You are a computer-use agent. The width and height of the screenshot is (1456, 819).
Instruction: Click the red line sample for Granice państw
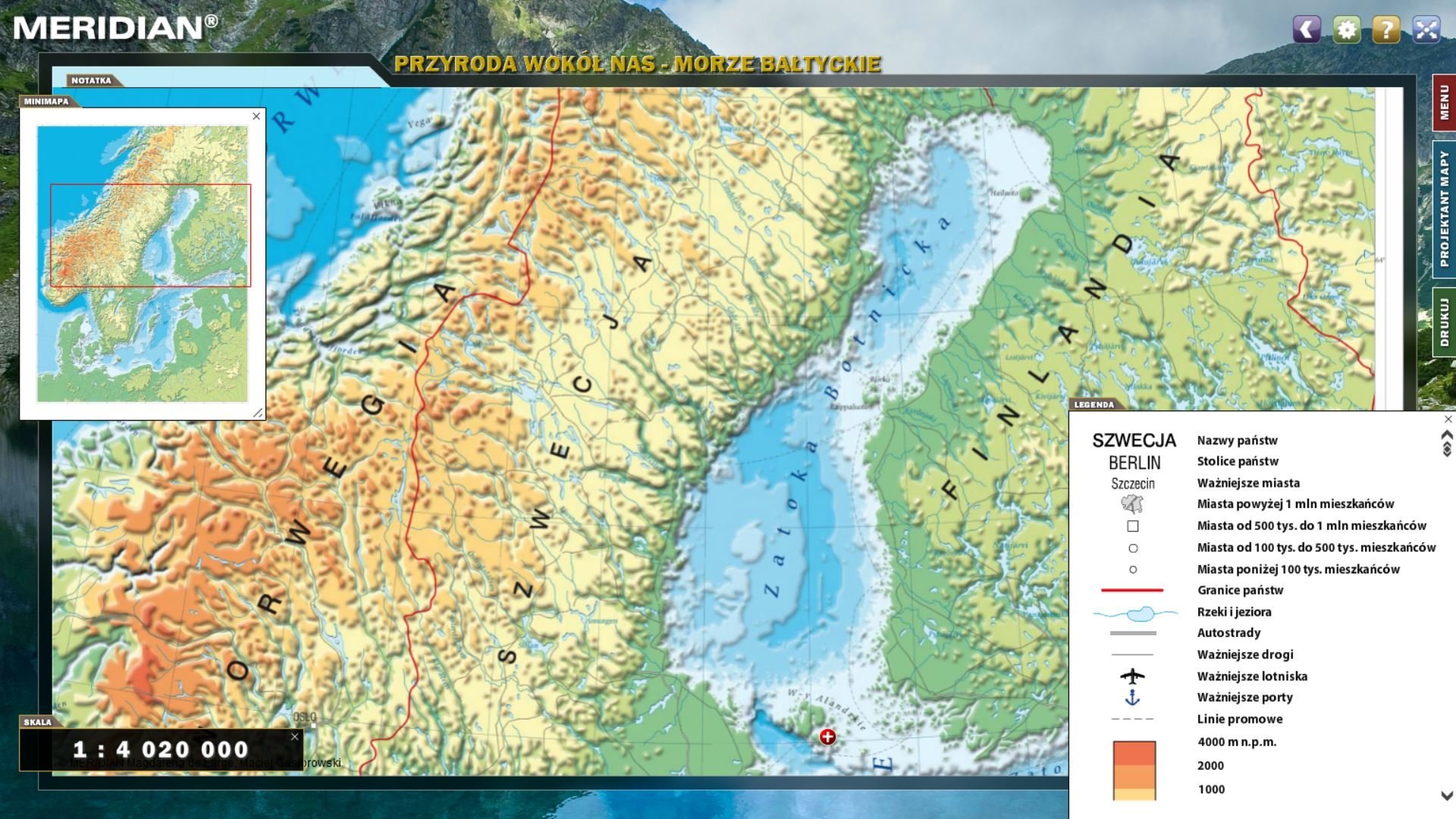pos(1132,590)
